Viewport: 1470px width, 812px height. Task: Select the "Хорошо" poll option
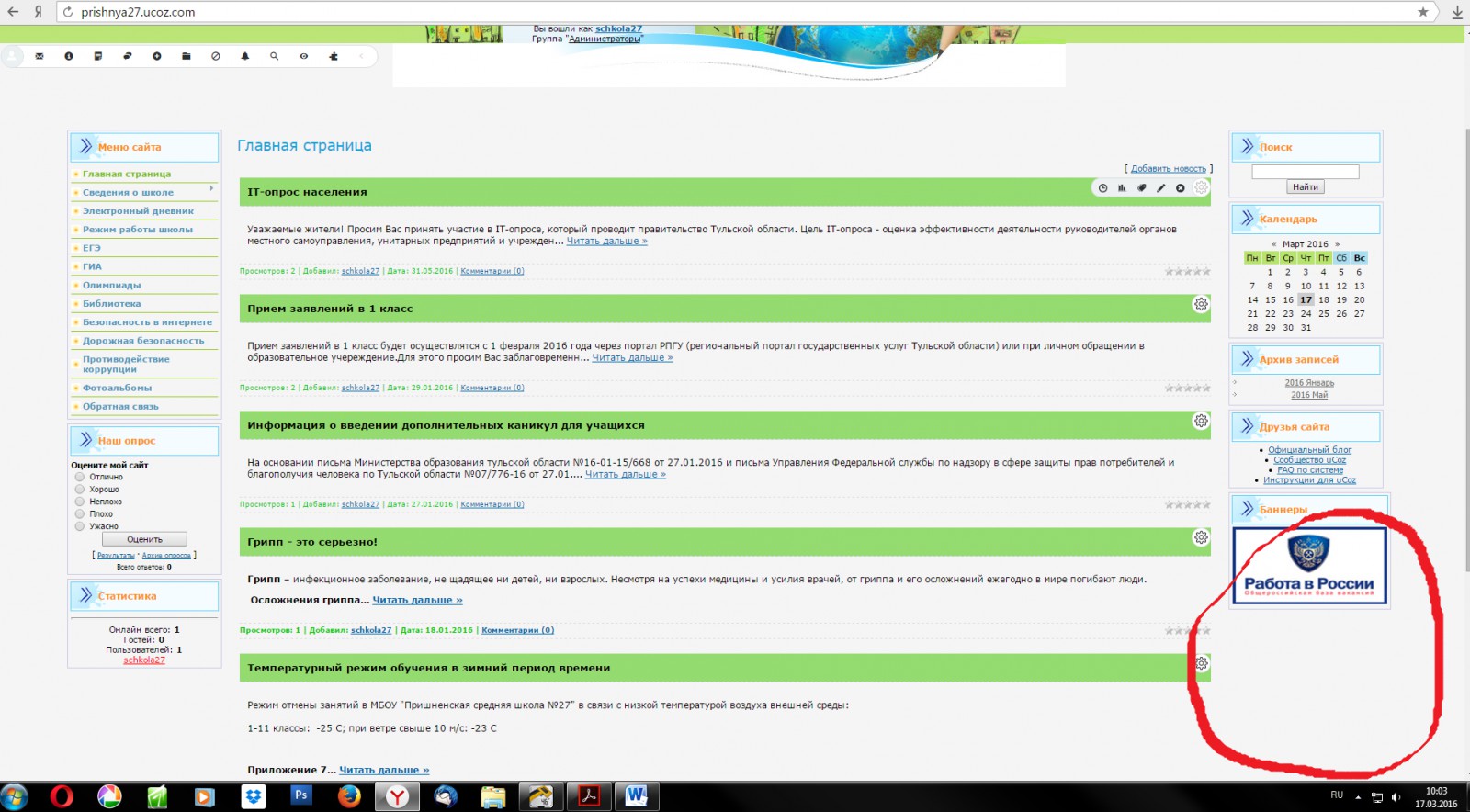(80, 490)
